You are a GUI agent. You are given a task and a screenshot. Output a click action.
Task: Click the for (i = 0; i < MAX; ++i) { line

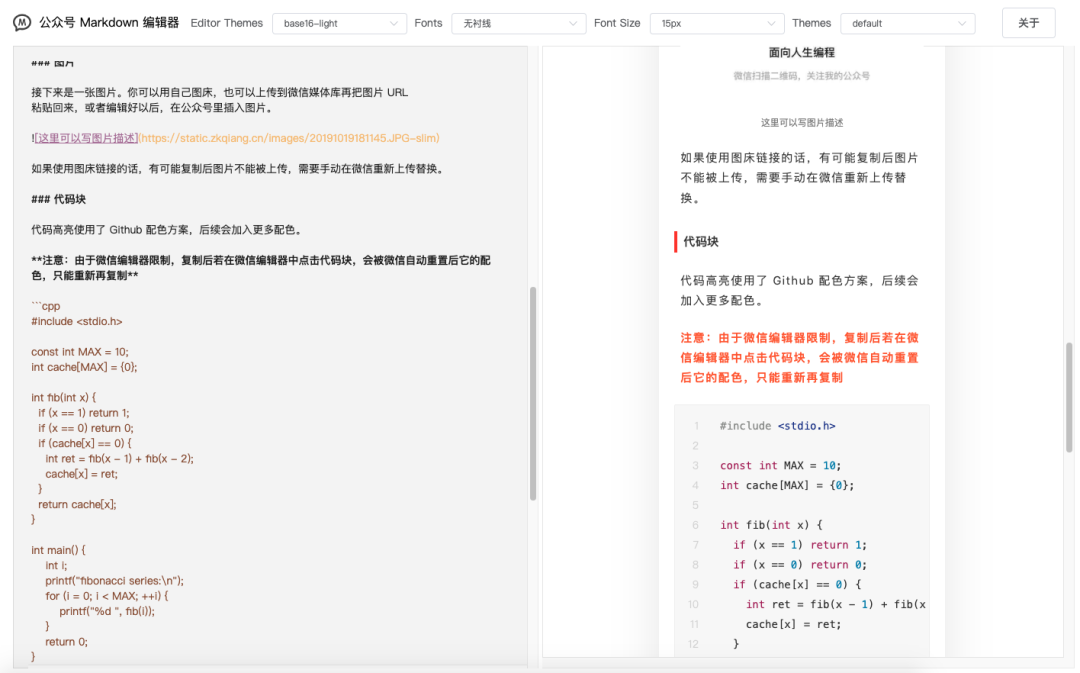pos(107,595)
